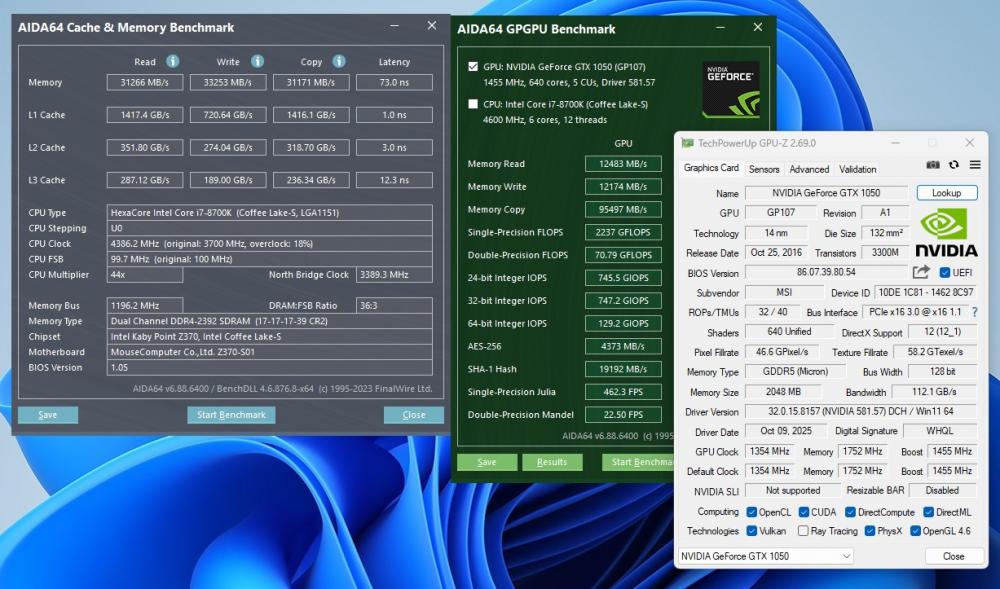Click GPU-Z title bar app icon
This screenshot has width=1000, height=589.
[687, 143]
